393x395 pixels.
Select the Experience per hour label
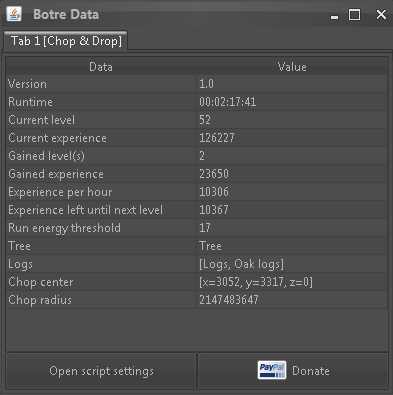(60, 192)
